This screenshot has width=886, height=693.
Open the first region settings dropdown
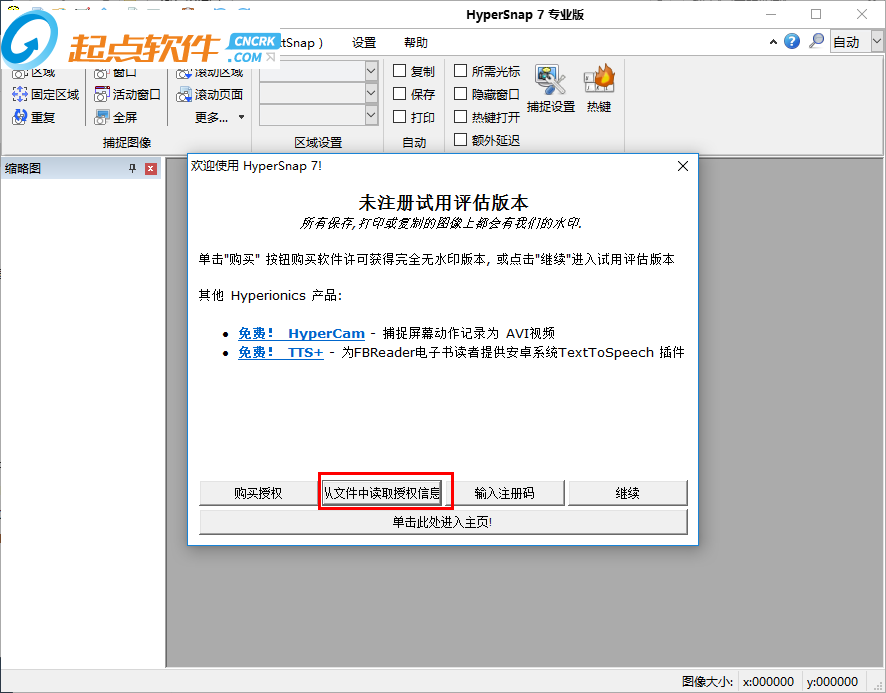pos(371,71)
